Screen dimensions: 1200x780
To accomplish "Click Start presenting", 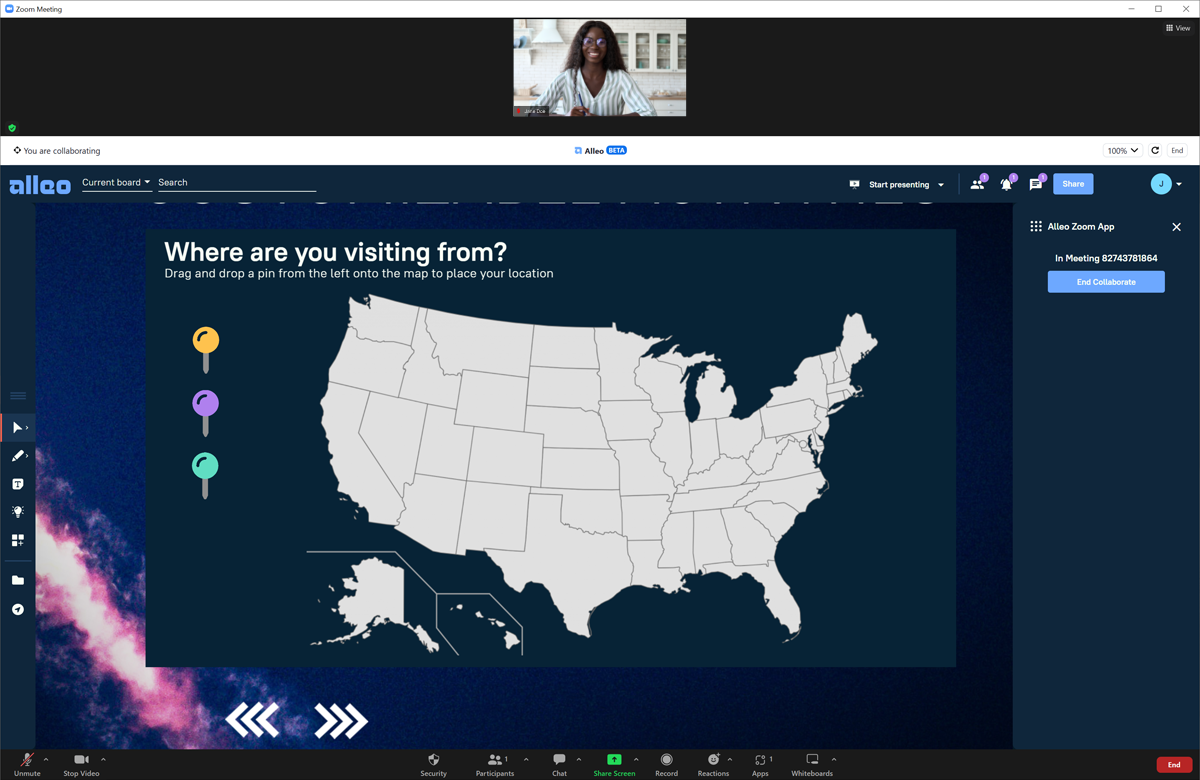I will pos(892,185).
